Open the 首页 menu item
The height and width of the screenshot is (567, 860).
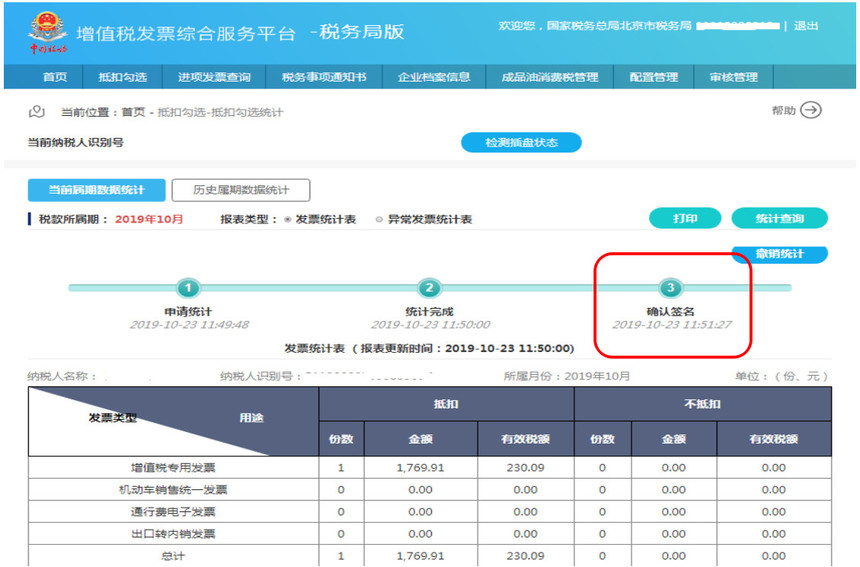[55, 77]
